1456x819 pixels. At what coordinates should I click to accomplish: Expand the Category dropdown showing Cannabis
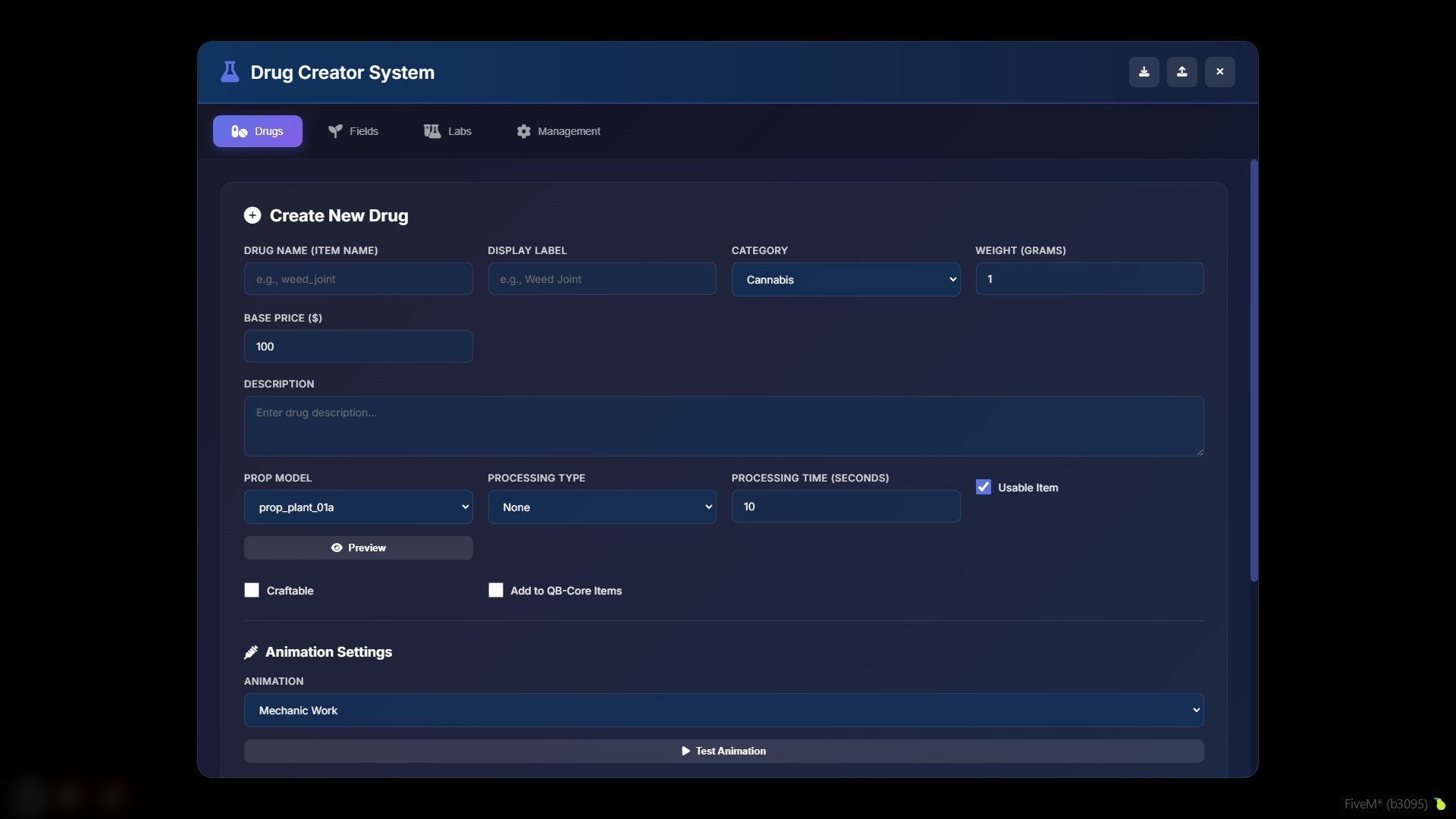pos(846,279)
